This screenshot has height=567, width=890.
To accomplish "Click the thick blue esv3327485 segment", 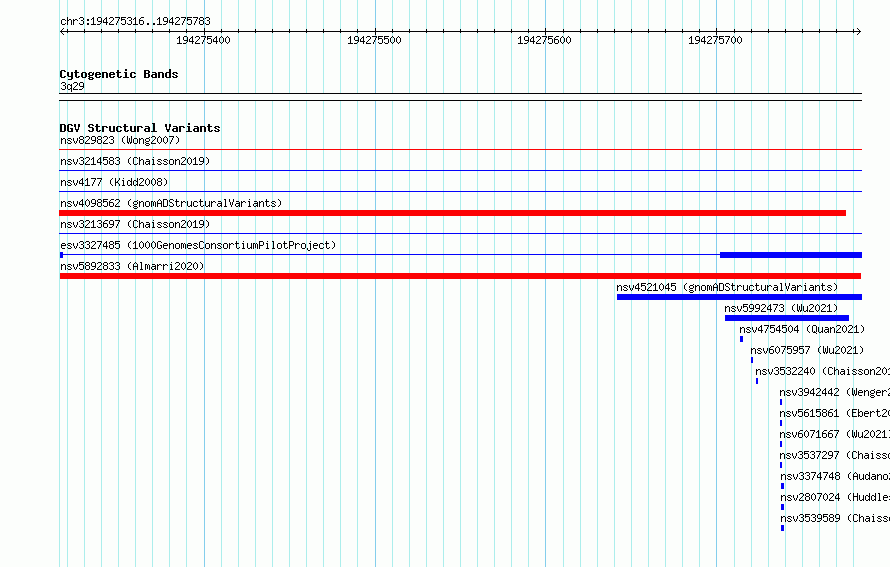I will pyautogui.click(x=791, y=255).
